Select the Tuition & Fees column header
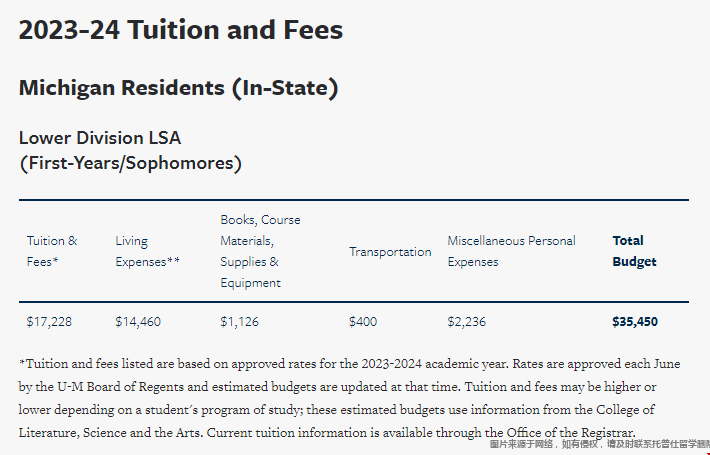710x455 pixels. (52, 251)
